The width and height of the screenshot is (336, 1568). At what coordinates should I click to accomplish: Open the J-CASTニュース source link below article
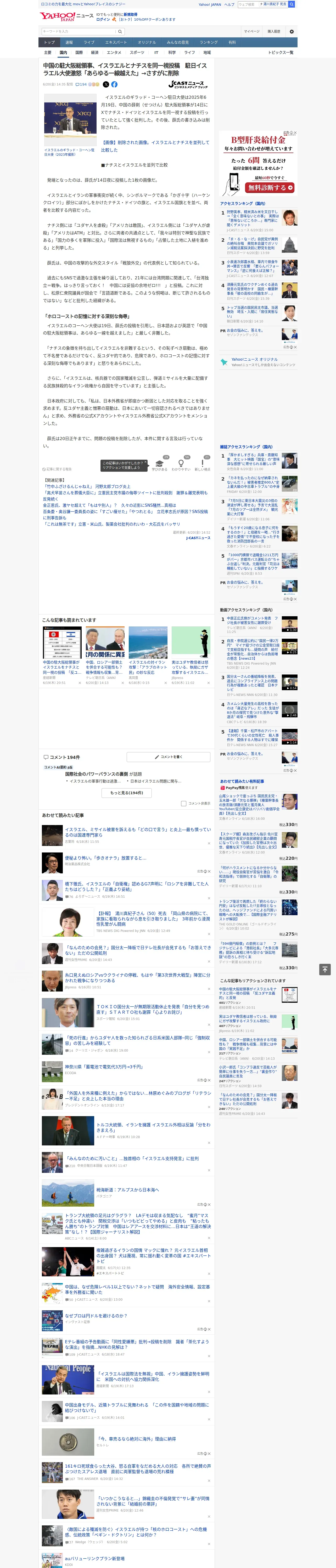[198, 538]
